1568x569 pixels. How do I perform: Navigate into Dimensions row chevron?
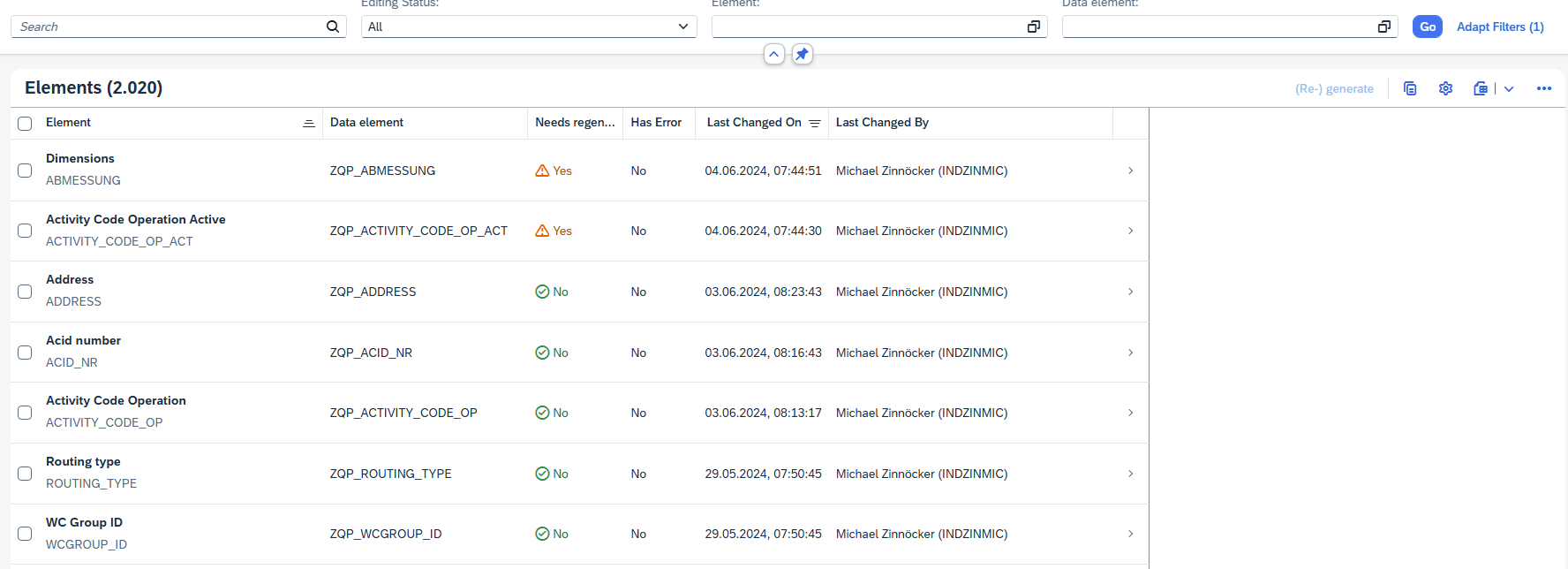(1130, 171)
